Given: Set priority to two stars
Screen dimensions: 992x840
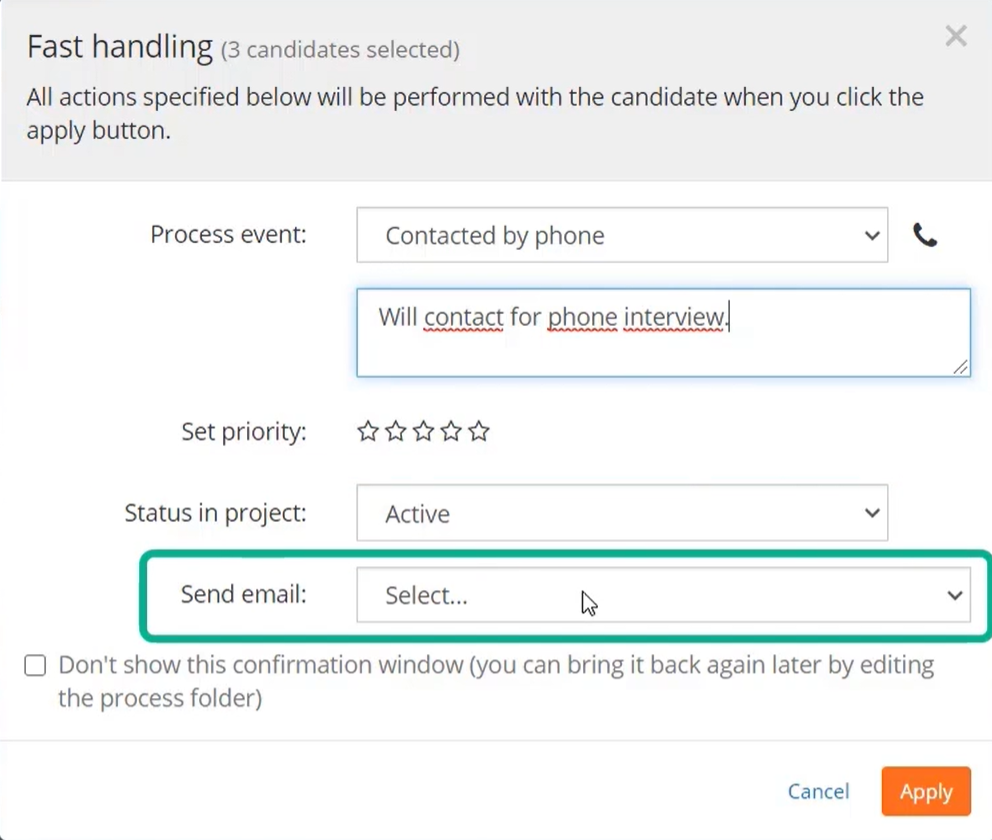Looking at the screenshot, I should click(395, 431).
